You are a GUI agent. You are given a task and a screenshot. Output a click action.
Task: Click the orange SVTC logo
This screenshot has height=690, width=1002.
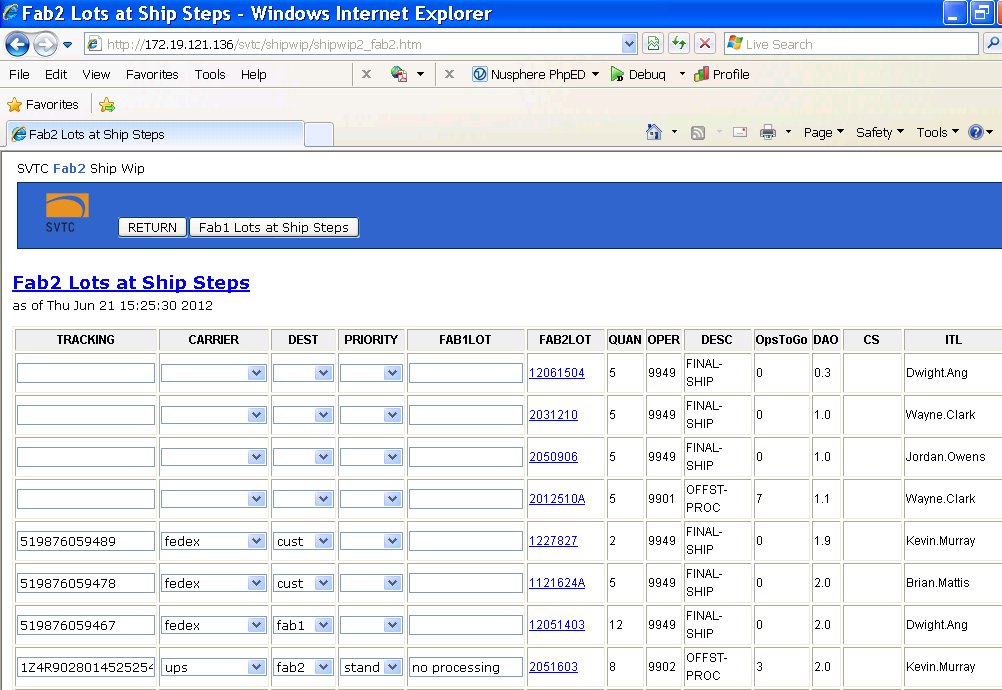[x=67, y=213]
